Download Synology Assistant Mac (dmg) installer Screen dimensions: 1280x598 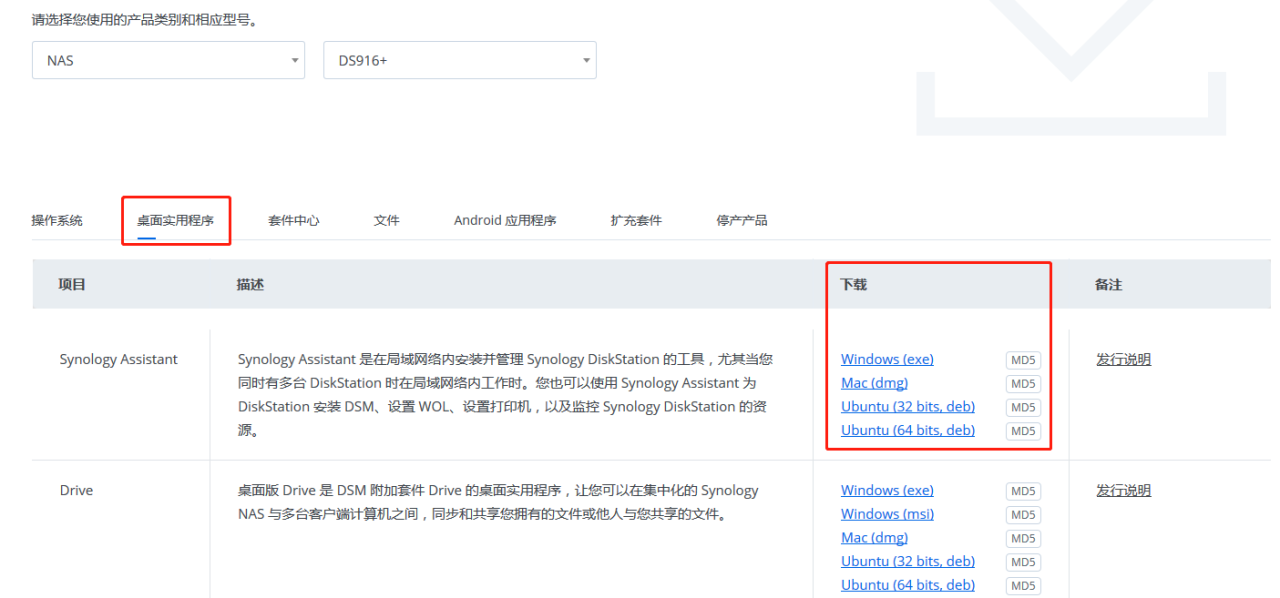874,383
